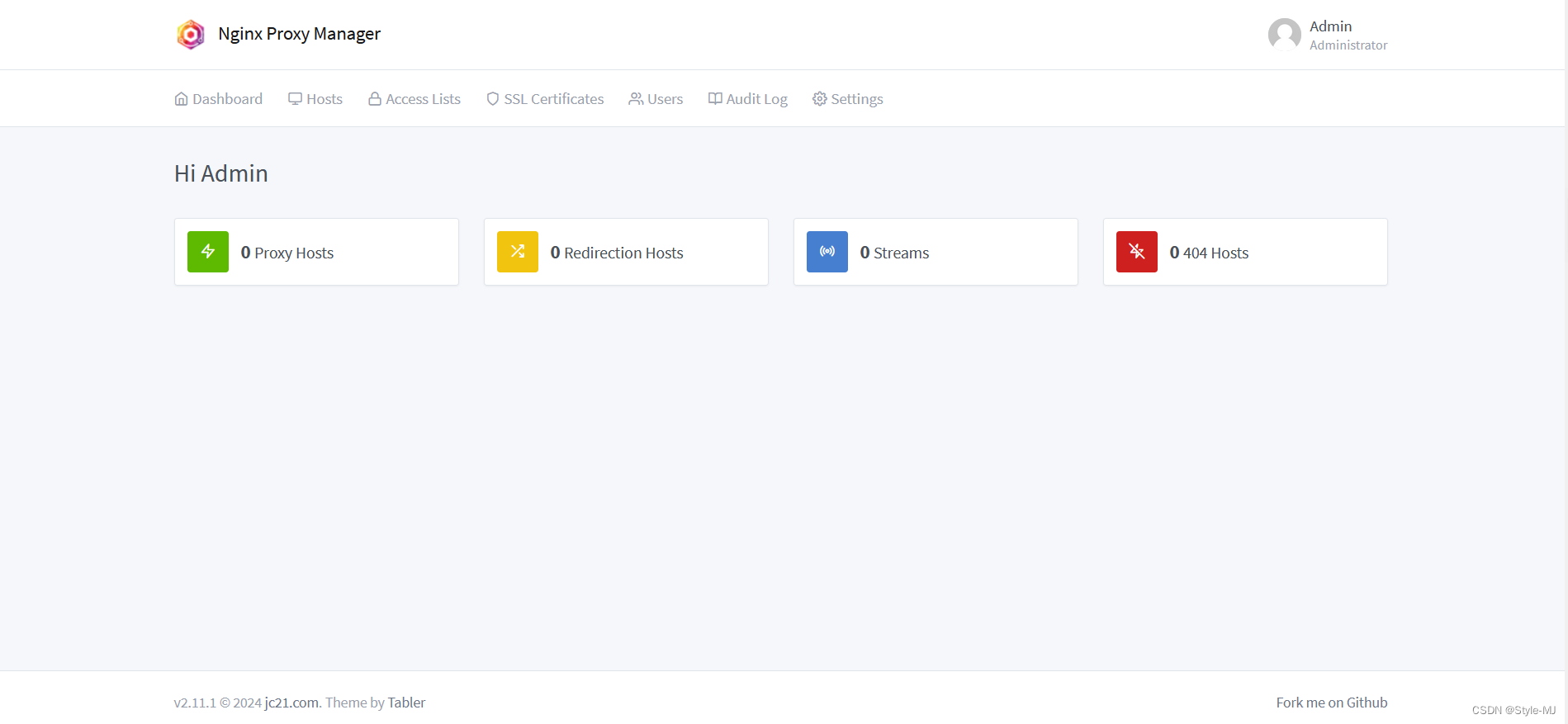Click the Hi Admin heading
Viewport: 1568px width, 724px height.
tap(221, 173)
